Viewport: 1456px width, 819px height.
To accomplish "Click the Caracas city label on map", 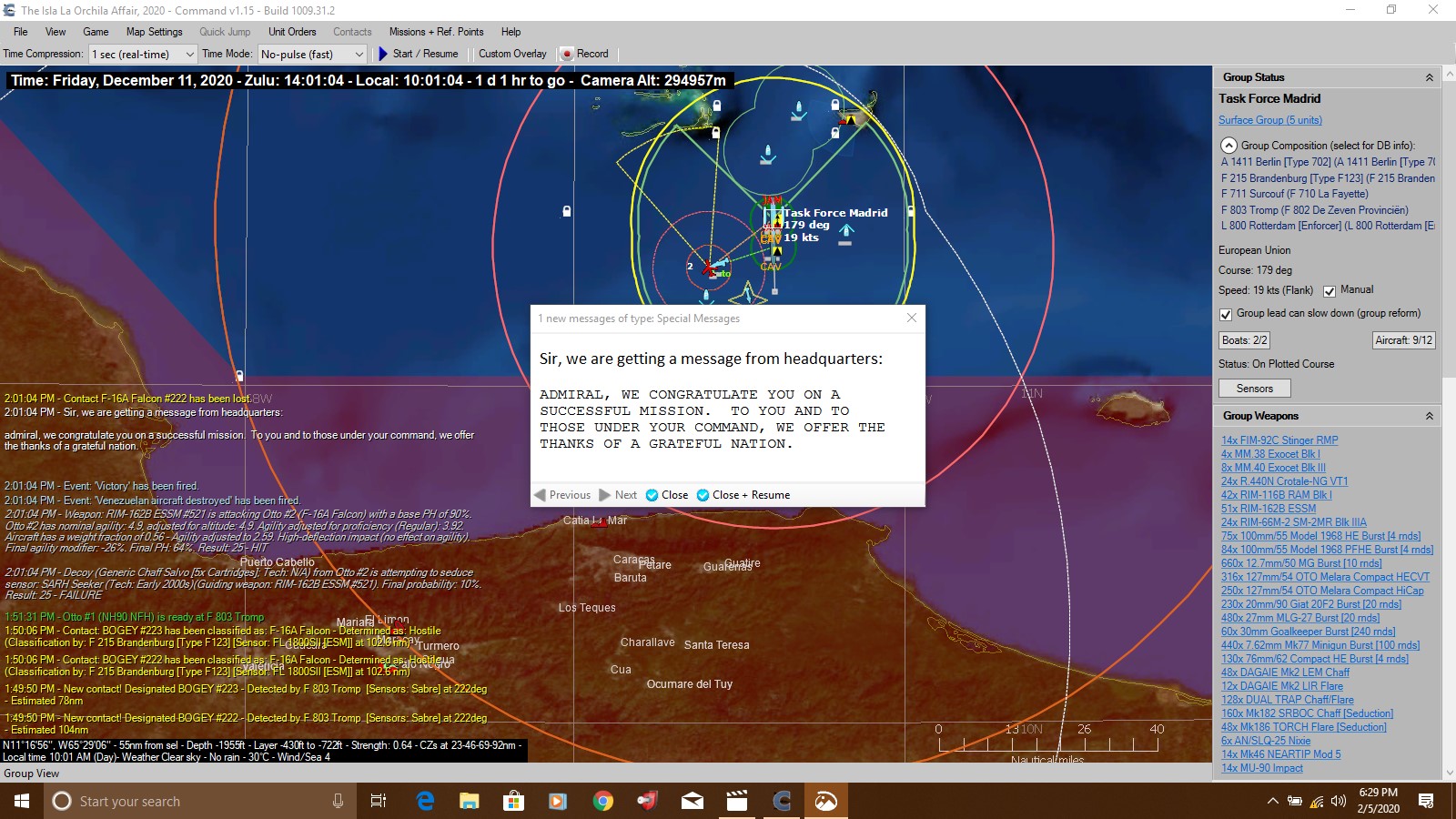I will (x=633, y=560).
